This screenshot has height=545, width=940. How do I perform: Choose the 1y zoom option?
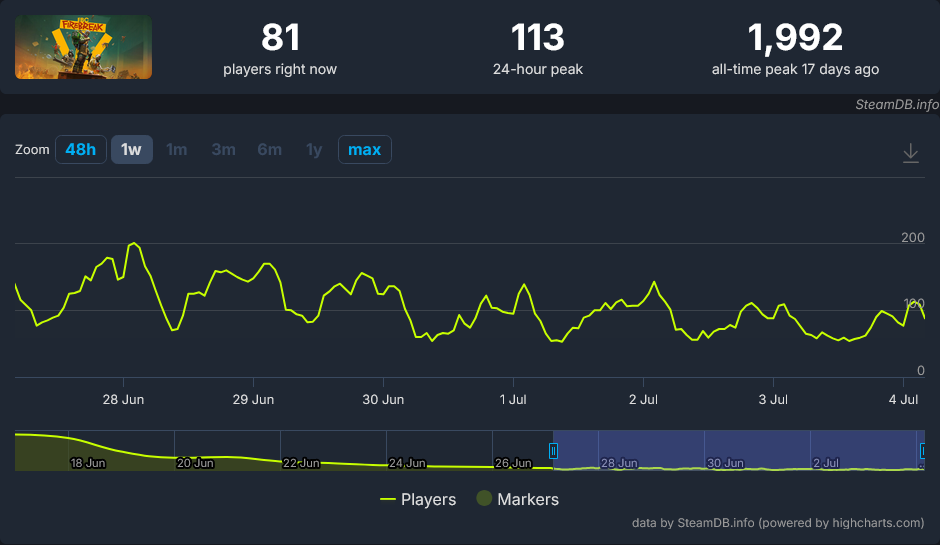[314, 149]
